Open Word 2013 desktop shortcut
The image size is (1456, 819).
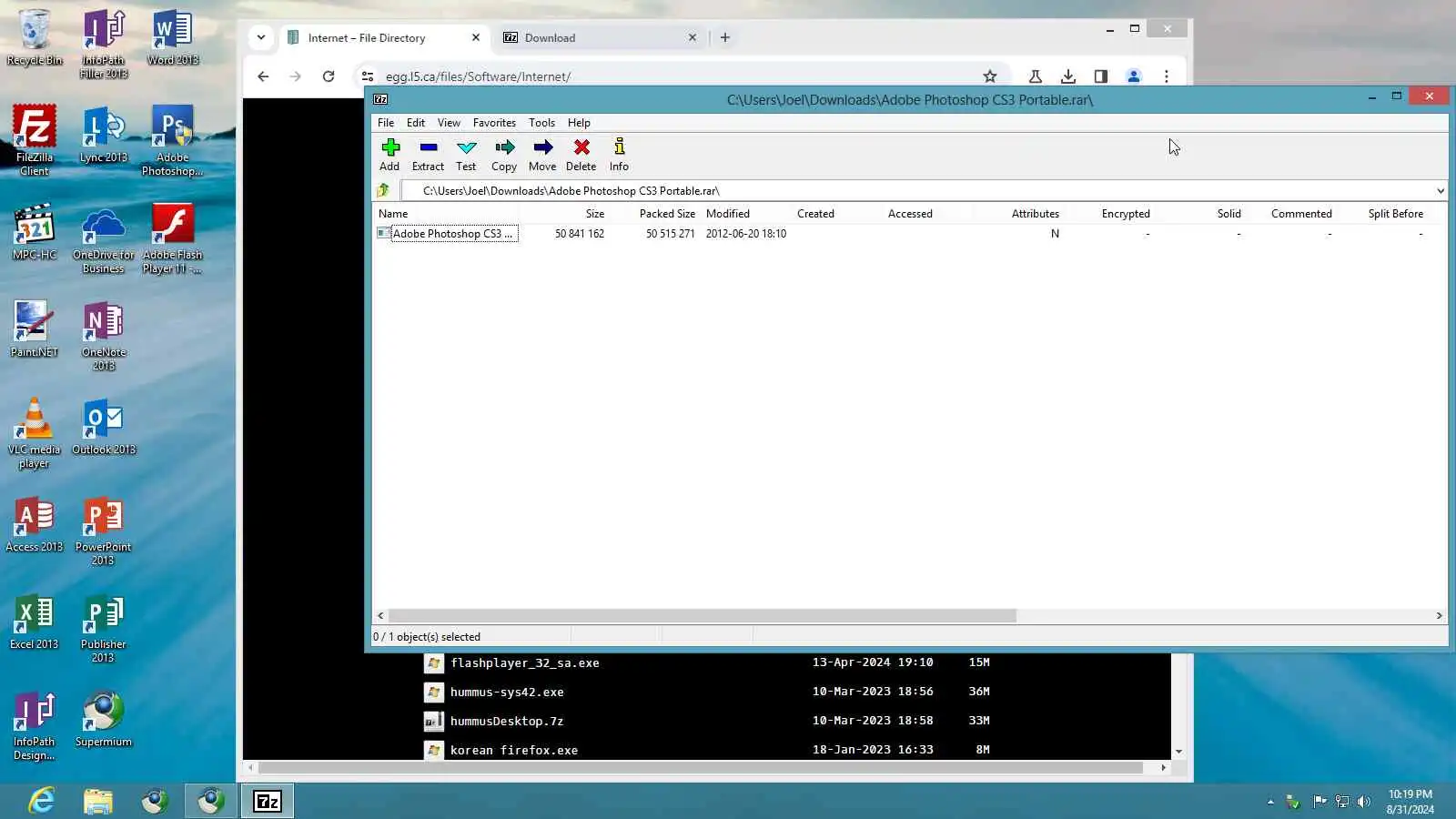[172, 37]
